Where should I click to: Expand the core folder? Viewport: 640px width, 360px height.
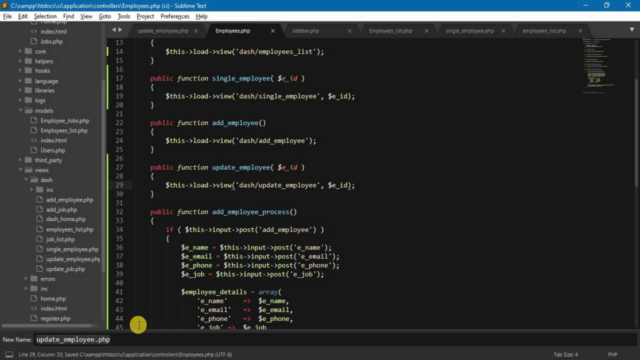[20, 51]
